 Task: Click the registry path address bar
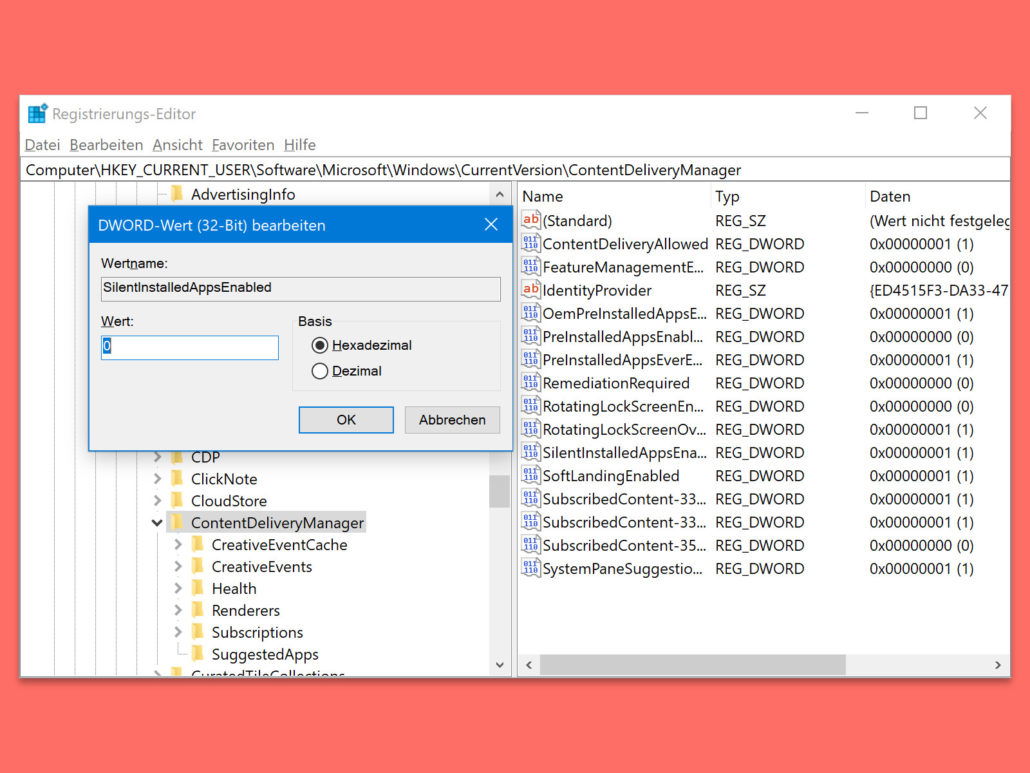[x=516, y=170]
